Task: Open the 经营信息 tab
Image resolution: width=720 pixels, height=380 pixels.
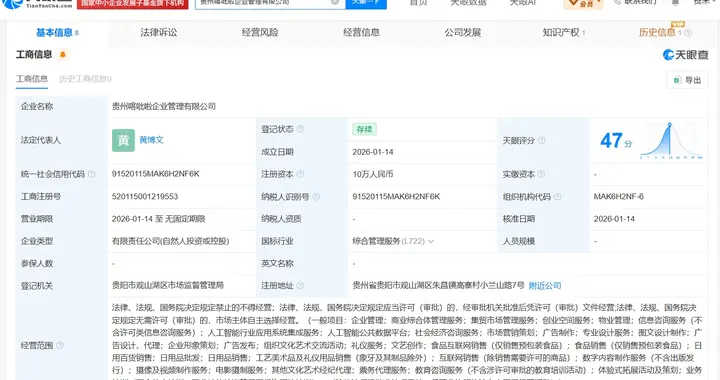Action: [x=361, y=33]
